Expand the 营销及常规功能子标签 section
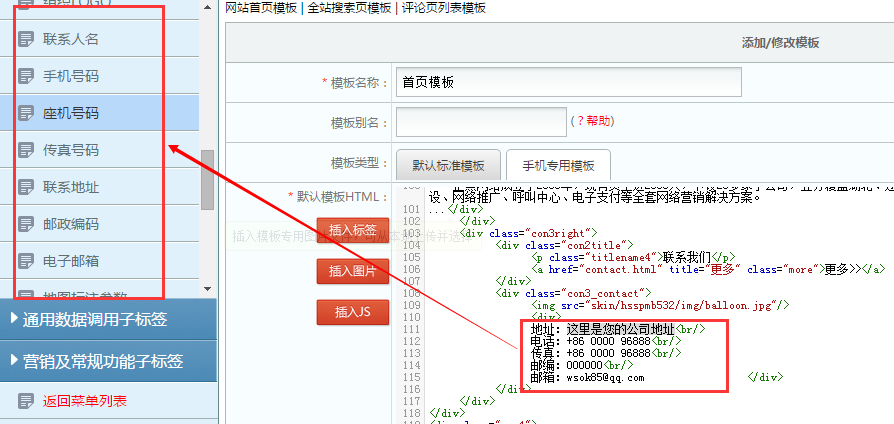The width and height of the screenshot is (894, 424). [108, 361]
